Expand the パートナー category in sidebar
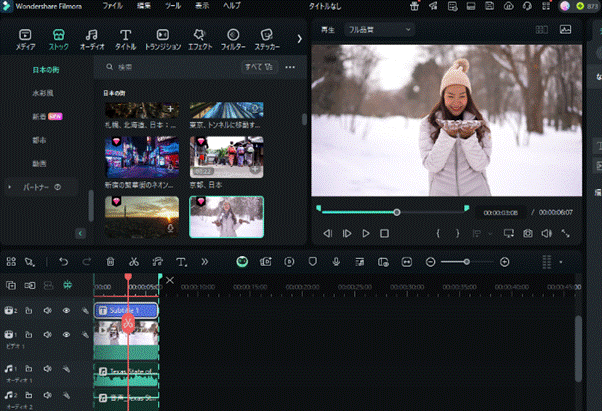This screenshot has width=602, height=411. point(11,187)
